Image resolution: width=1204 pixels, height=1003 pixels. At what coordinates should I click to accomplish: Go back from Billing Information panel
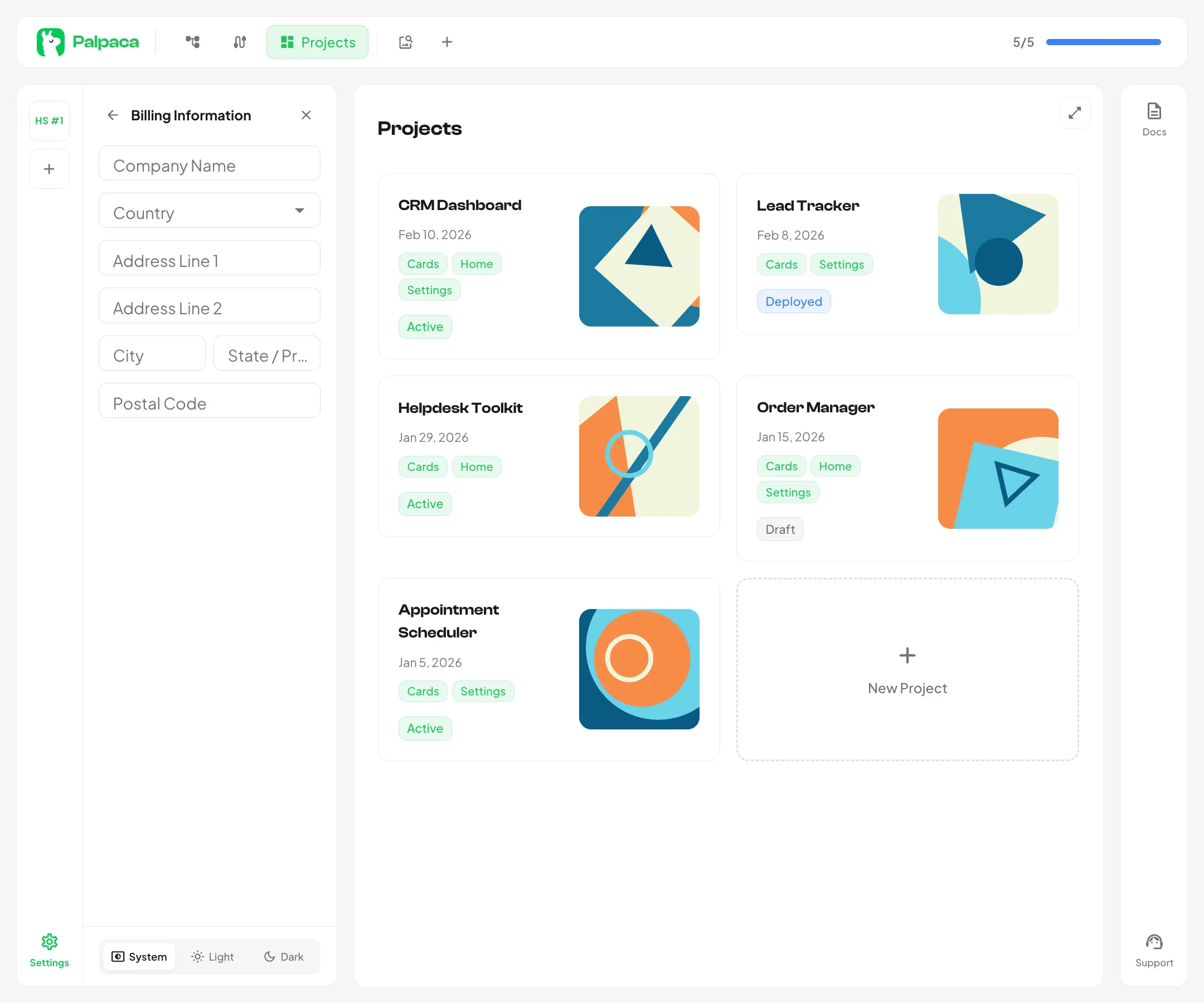pos(113,115)
